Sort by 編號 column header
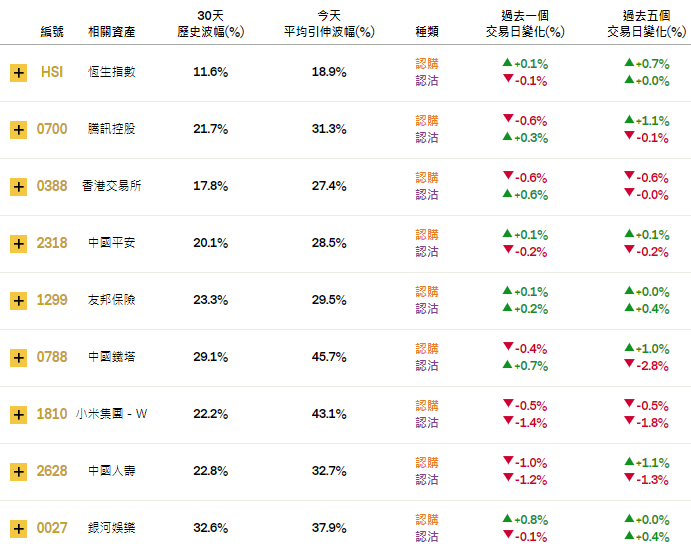The width and height of the screenshot is (691, 553). click(x=51, y=32)
